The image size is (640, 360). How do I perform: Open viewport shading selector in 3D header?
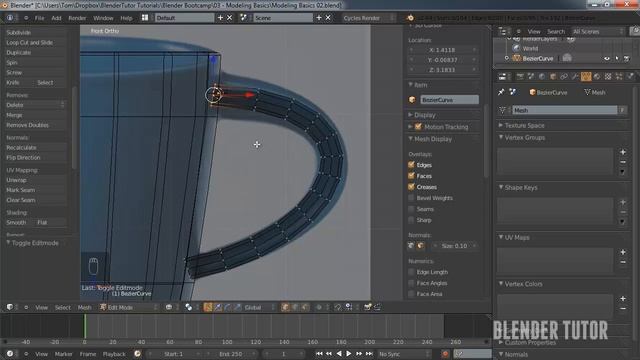tap(169, 307)
